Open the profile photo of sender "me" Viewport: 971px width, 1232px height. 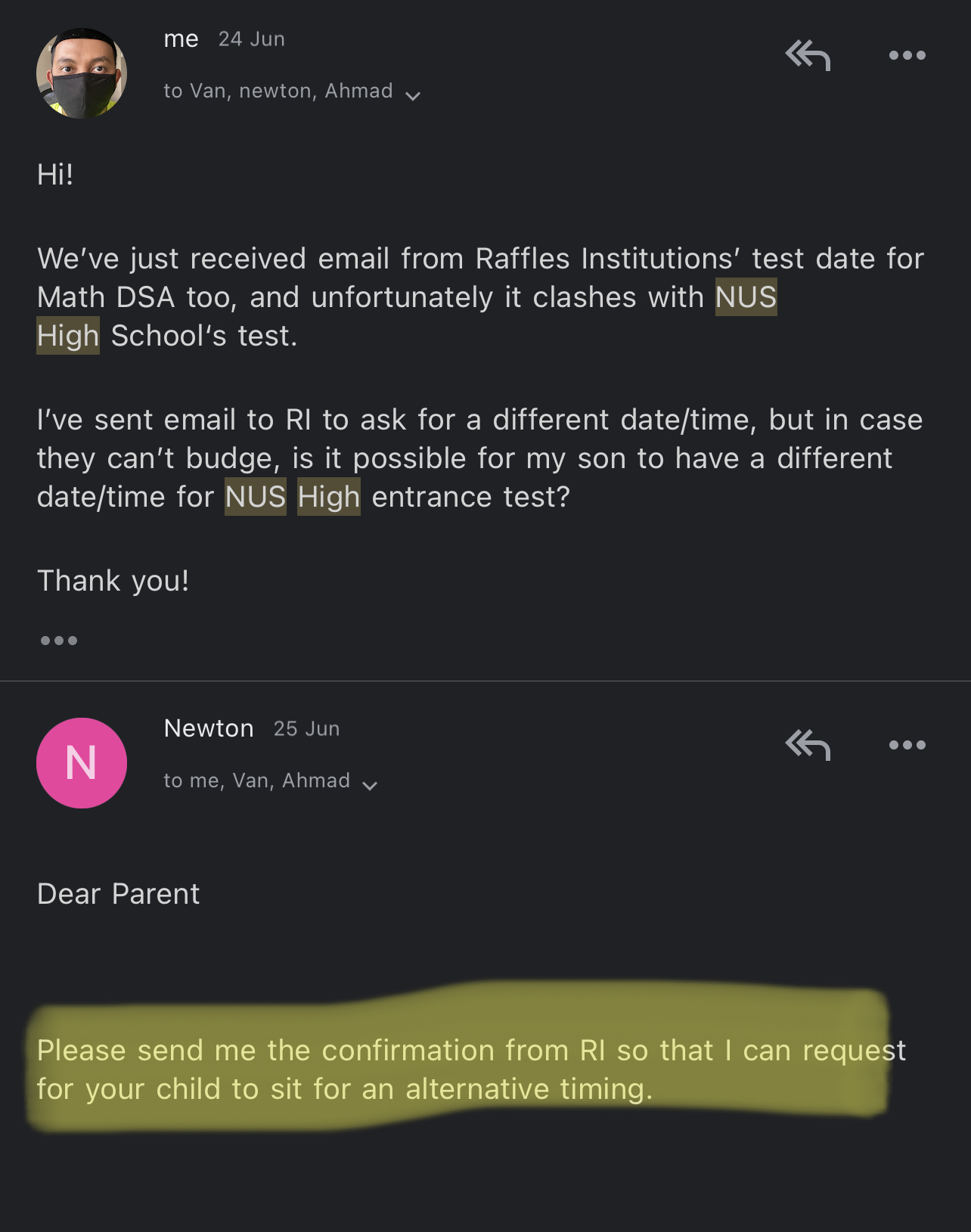coord(82,73)
